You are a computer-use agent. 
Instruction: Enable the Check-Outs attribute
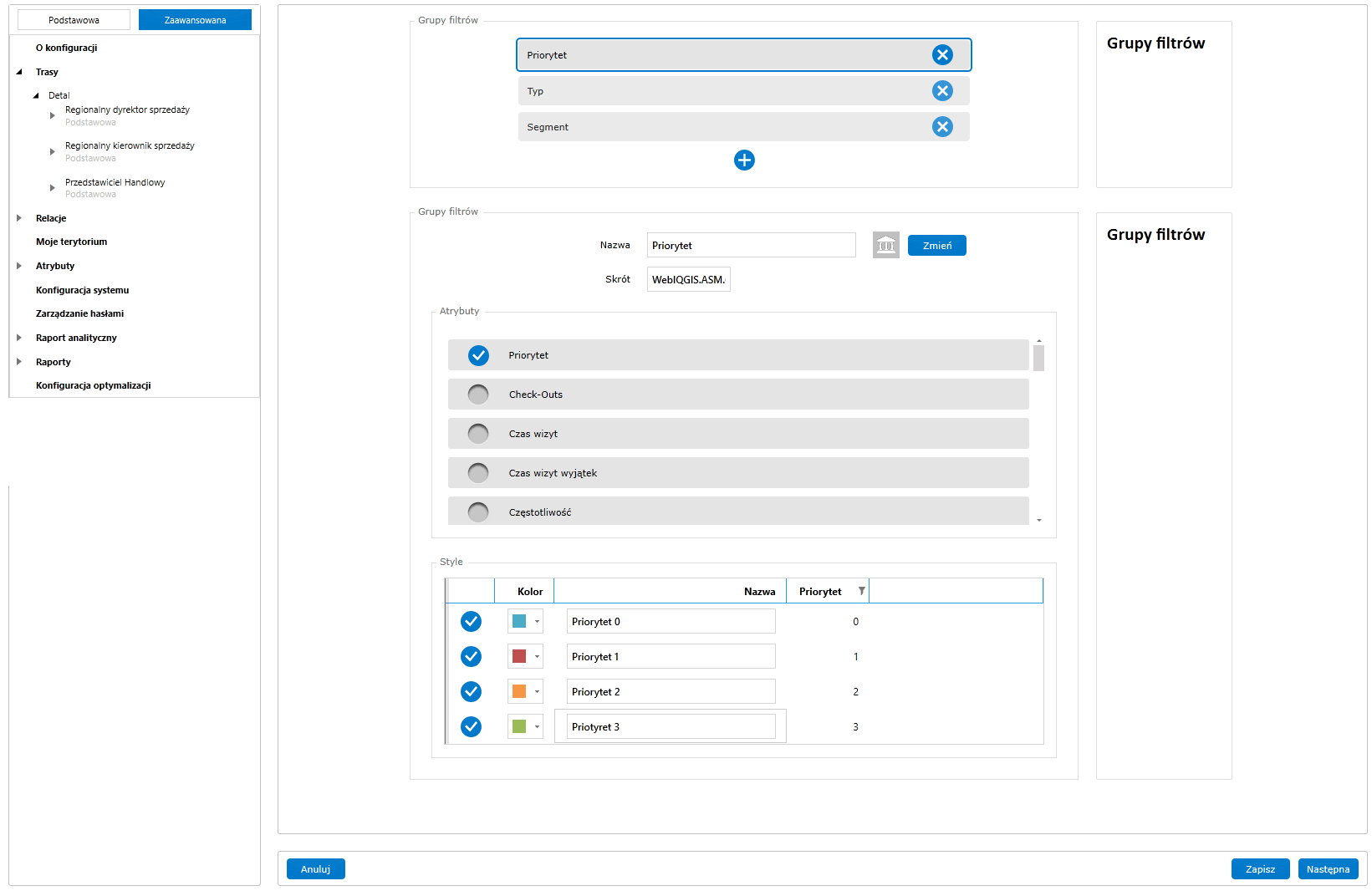coord(478,395)
